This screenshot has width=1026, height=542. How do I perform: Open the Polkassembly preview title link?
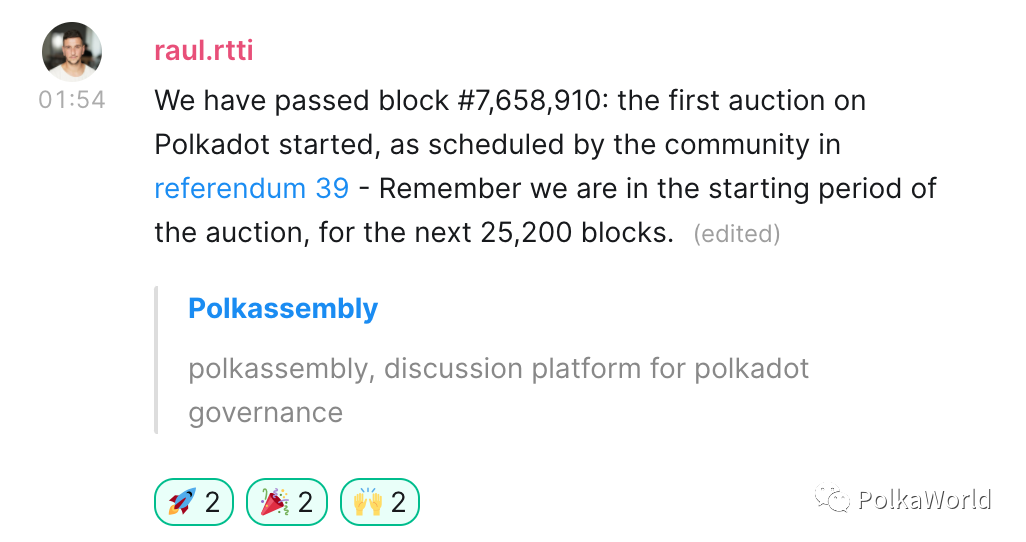click(x=283, y=309)
